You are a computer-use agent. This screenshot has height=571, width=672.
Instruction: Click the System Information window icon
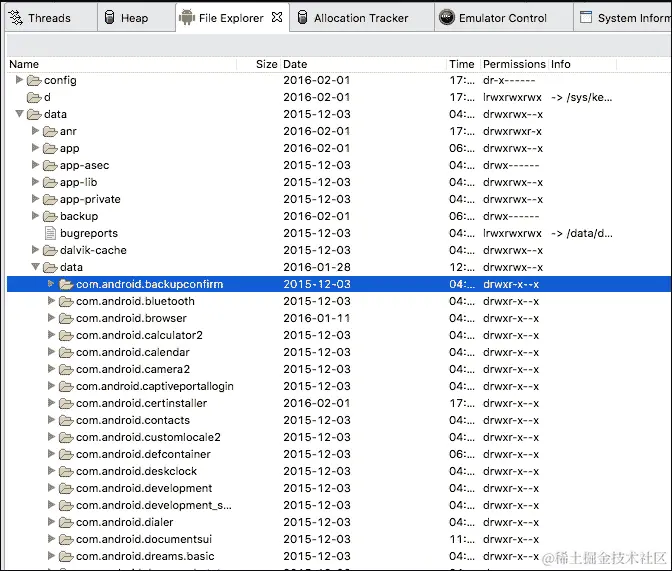pyautogui.click(x=585, y=17)
